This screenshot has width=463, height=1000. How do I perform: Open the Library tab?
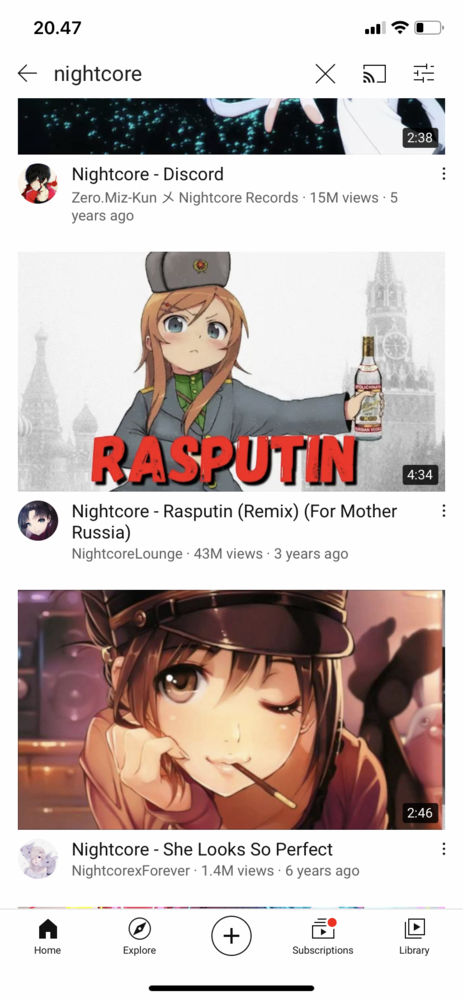(415, 937)
